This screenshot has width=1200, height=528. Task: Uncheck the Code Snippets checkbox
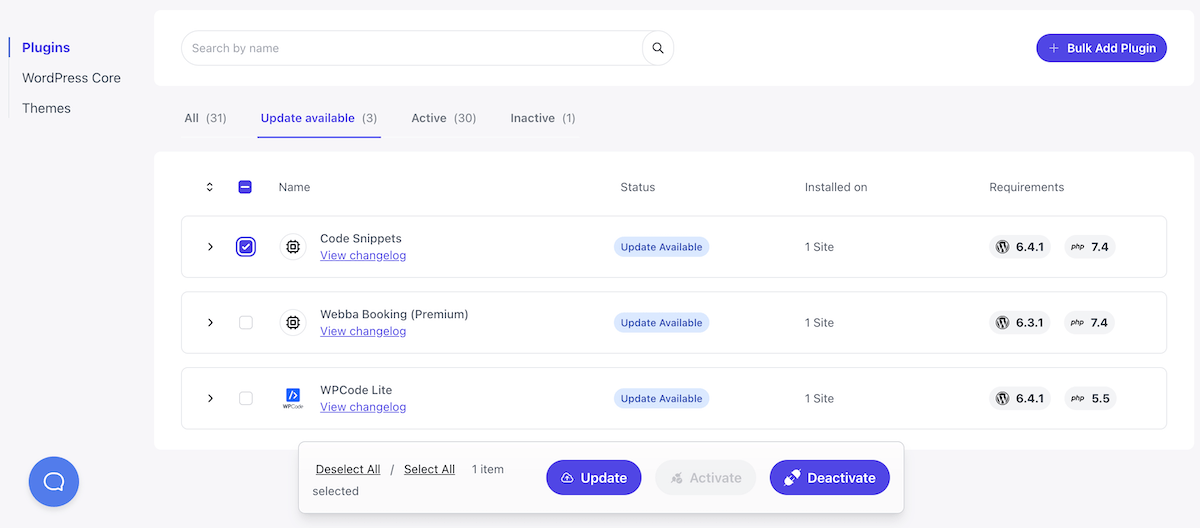coord(246,247)
